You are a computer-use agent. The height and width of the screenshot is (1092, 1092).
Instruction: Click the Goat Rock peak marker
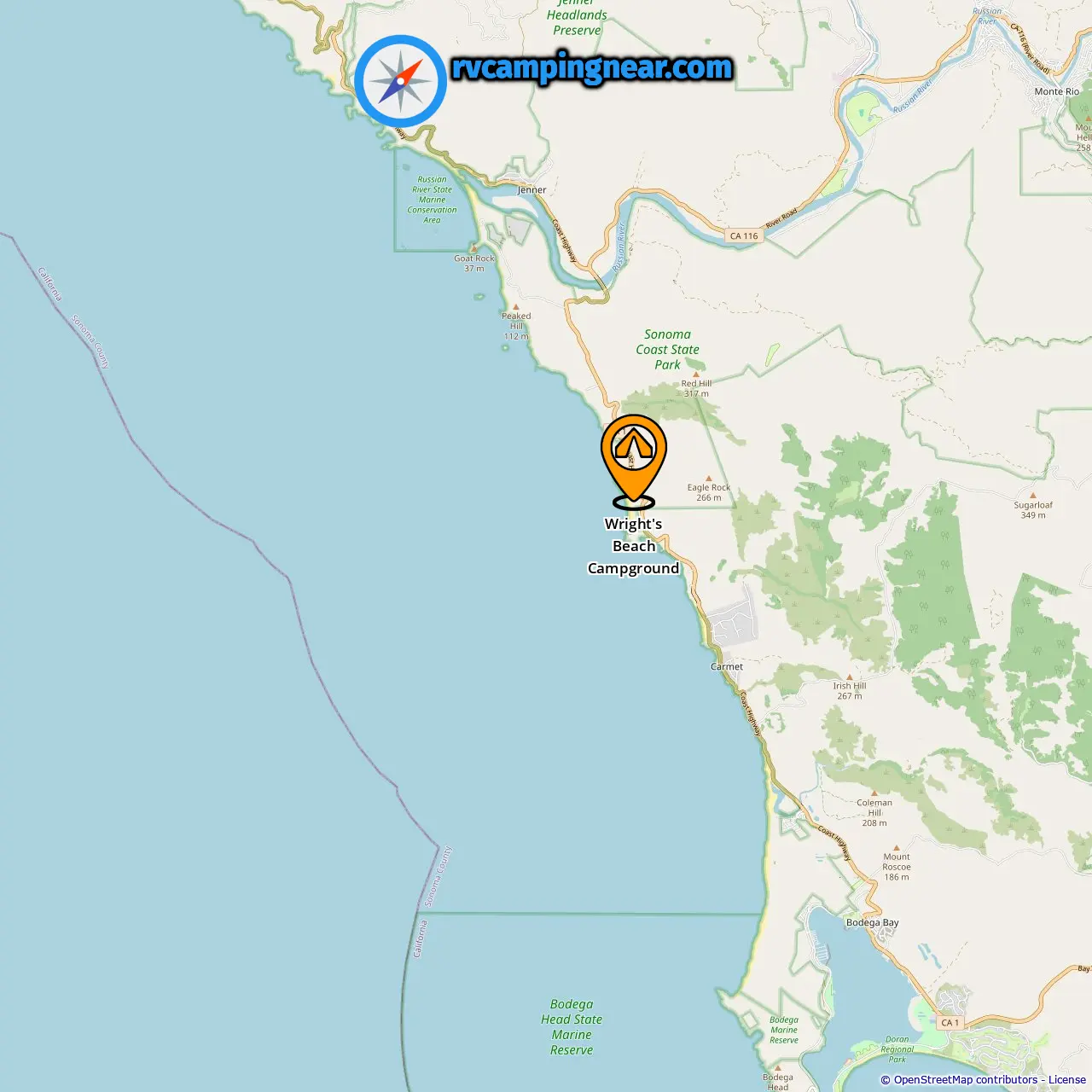click(474, 248)
